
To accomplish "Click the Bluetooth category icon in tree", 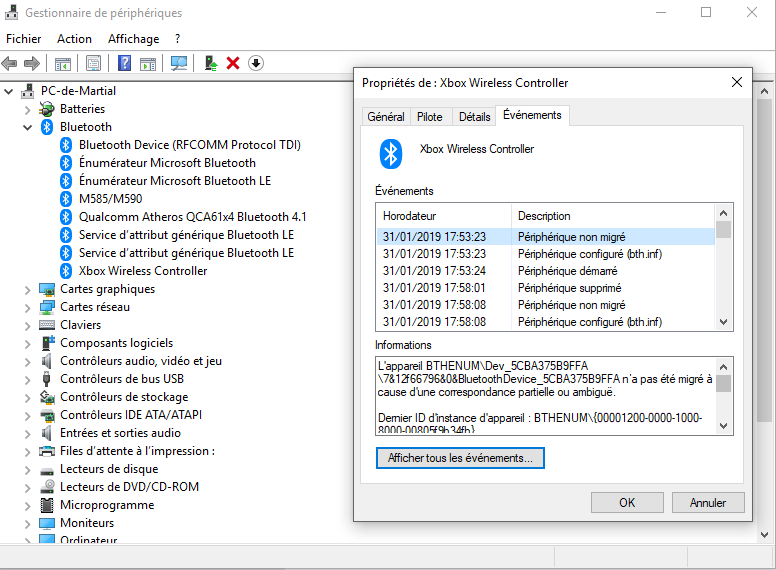I will 47,127.
